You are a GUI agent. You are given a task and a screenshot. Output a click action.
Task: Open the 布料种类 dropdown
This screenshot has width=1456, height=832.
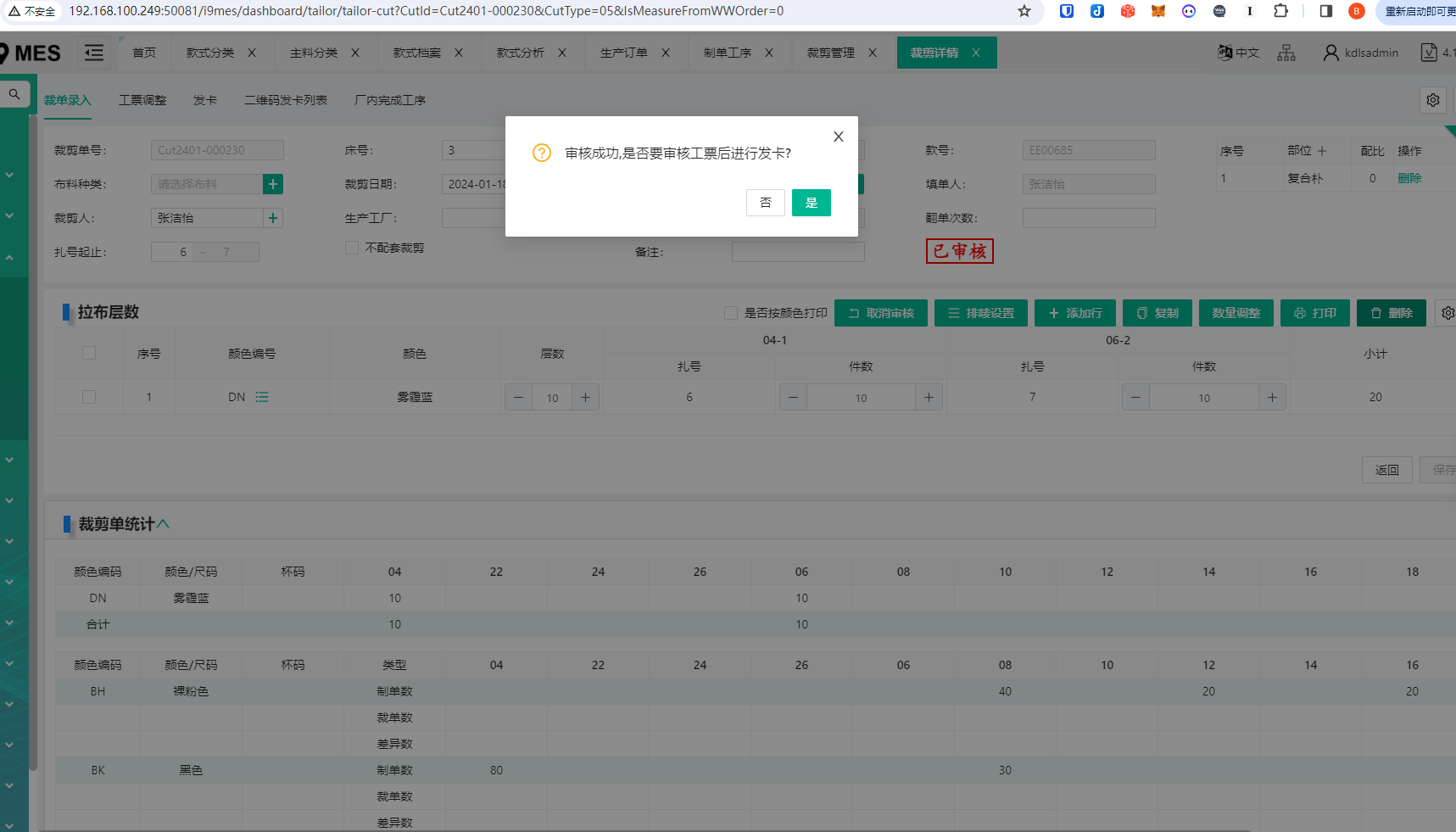[207, 184]
